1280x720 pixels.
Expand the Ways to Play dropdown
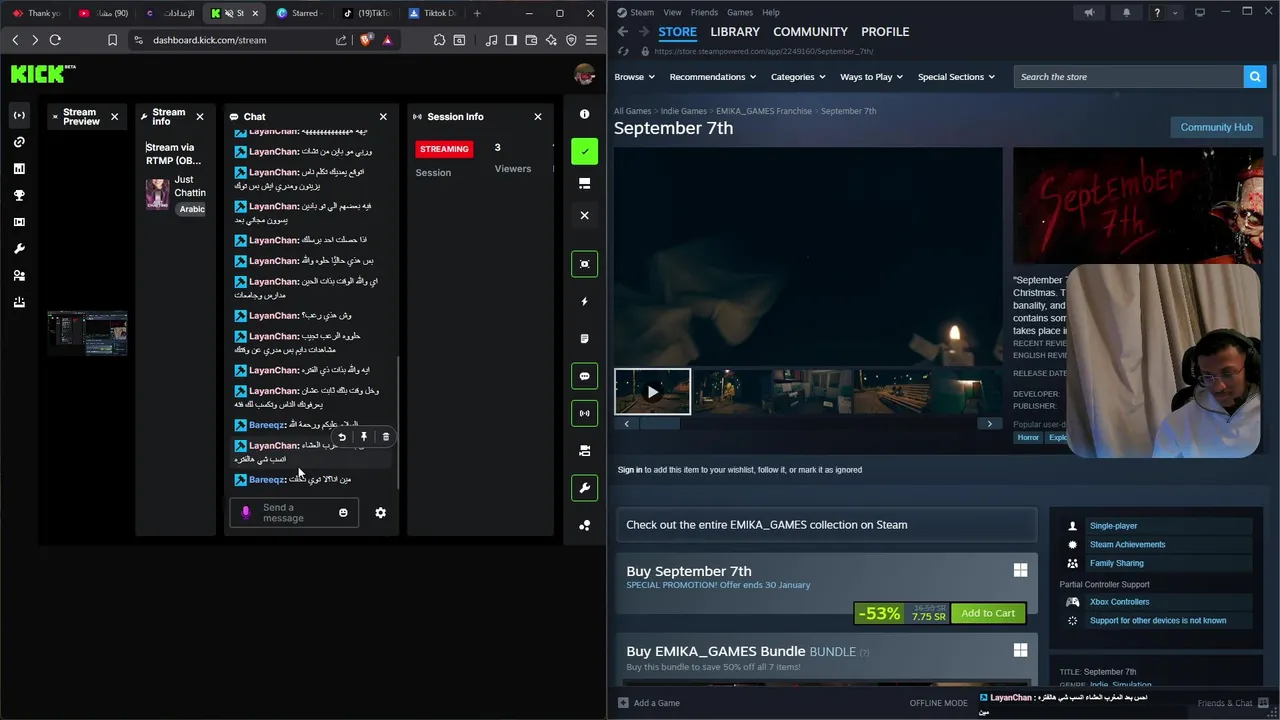coord(871,77)
